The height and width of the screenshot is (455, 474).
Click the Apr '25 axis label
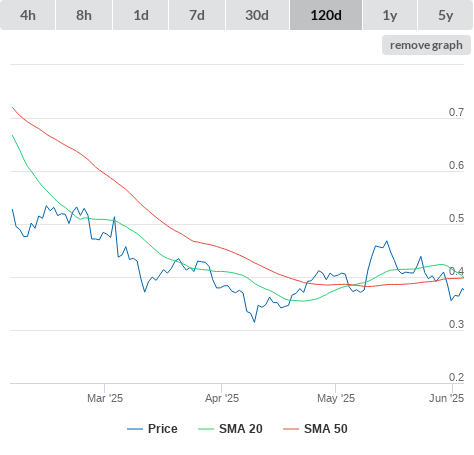[x=222, y=398]
